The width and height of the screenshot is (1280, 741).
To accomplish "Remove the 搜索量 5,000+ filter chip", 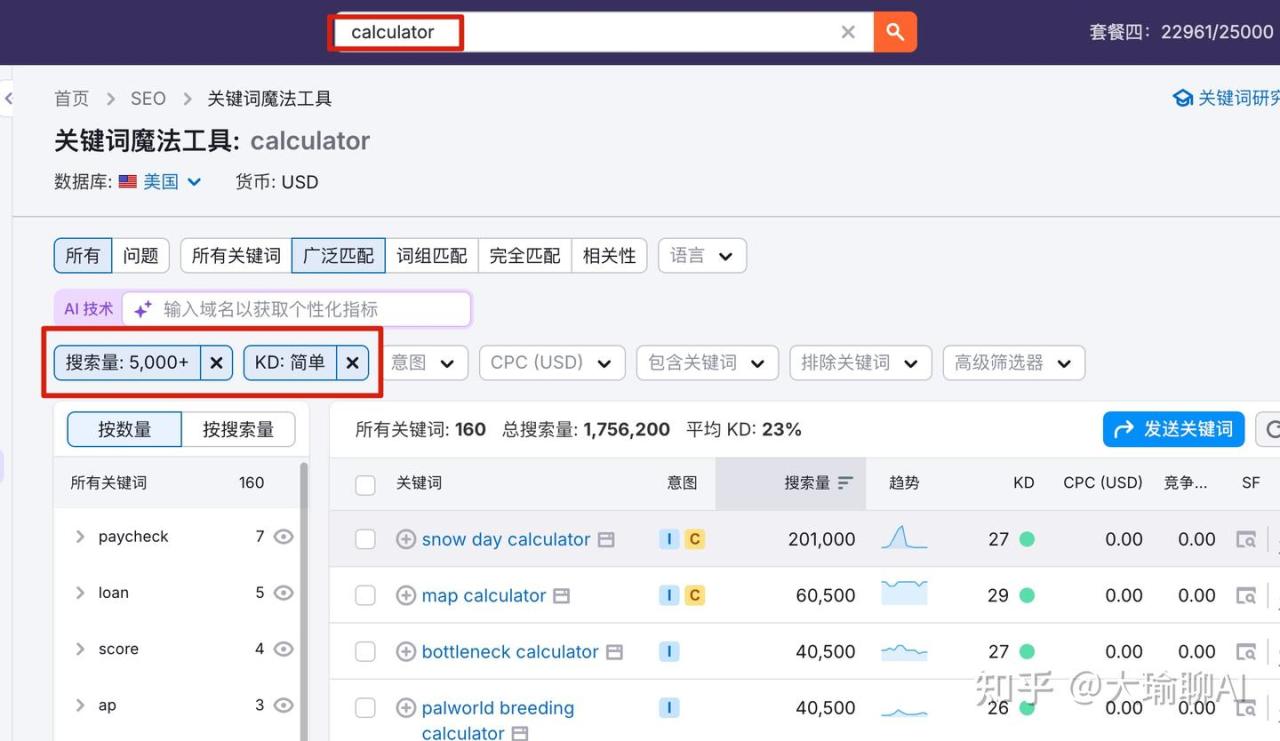I will [x=216, y=363].
